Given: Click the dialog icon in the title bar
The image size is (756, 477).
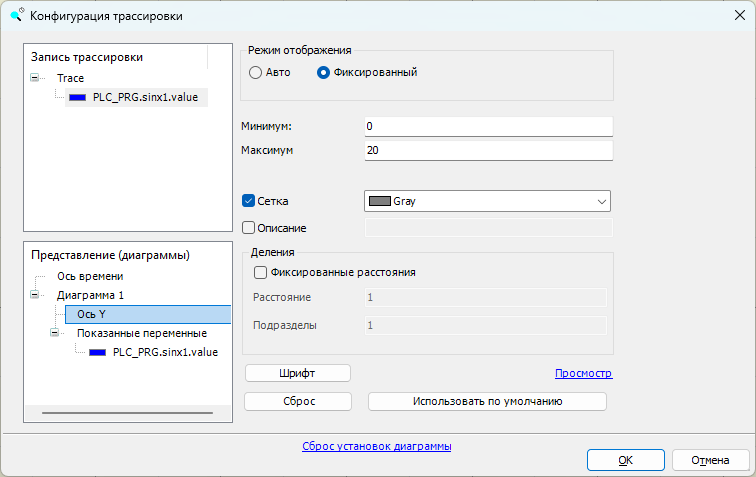Looking at the screenshot, I should point(15,15).
